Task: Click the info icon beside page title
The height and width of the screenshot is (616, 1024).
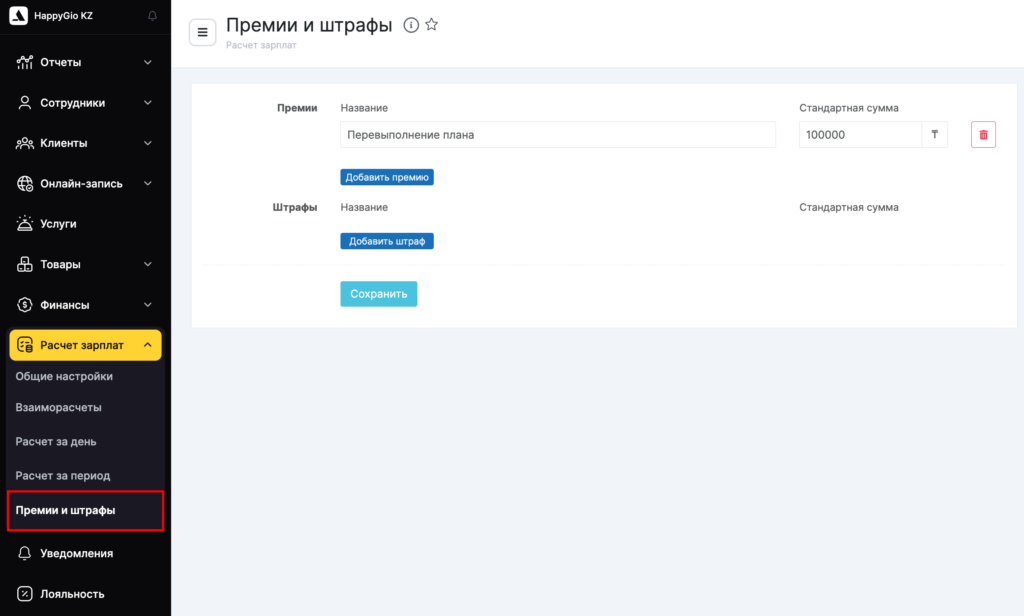Action: click(x=410, y=25)
